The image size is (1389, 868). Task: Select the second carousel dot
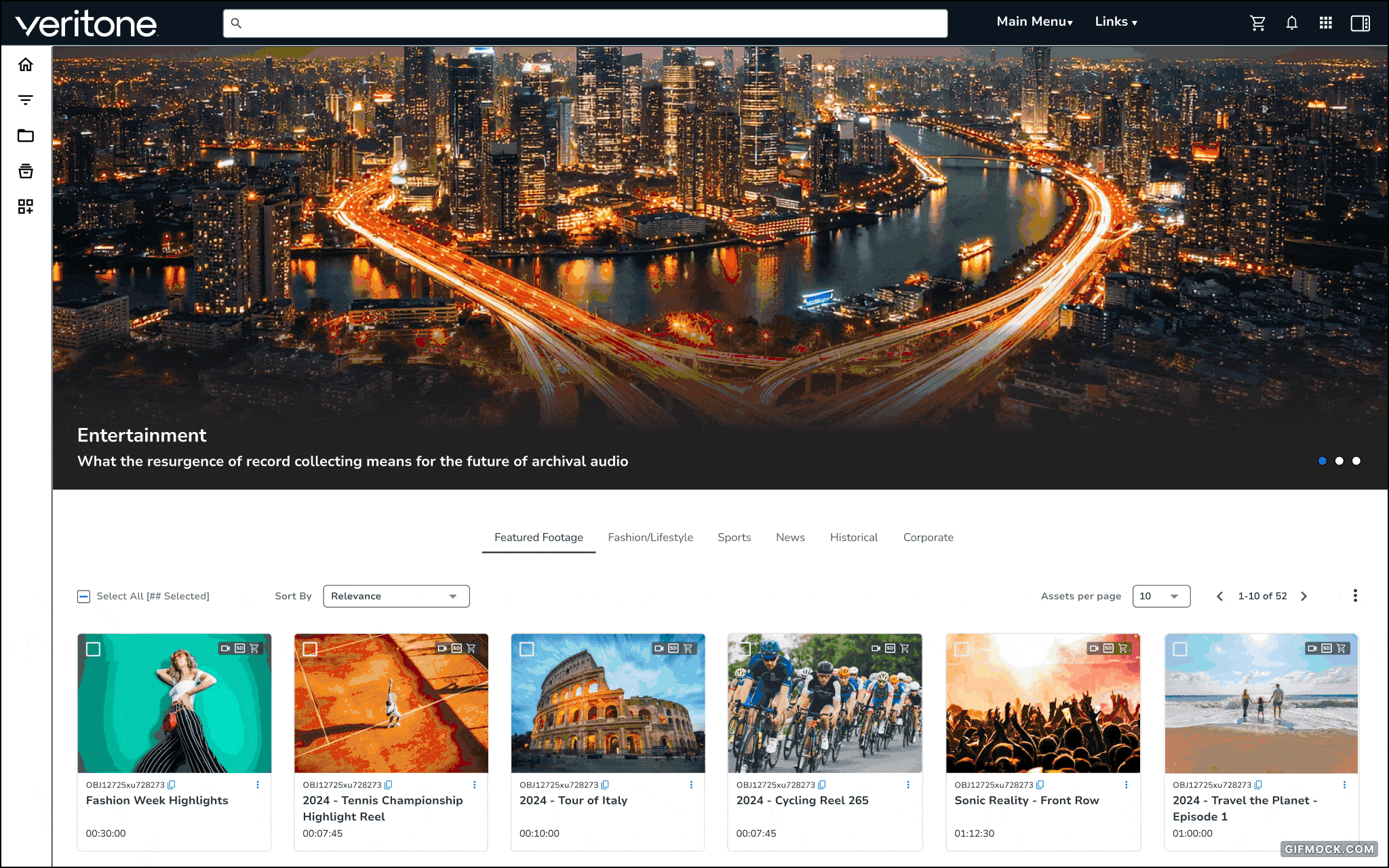pos(1339,461)
